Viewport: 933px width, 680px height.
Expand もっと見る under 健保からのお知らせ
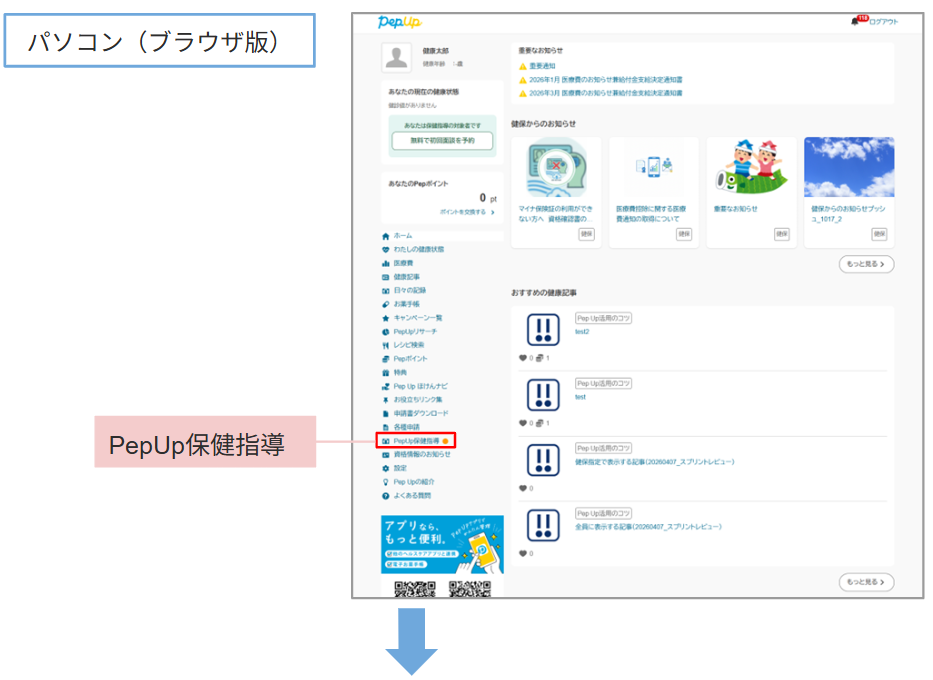click(866, 264)
